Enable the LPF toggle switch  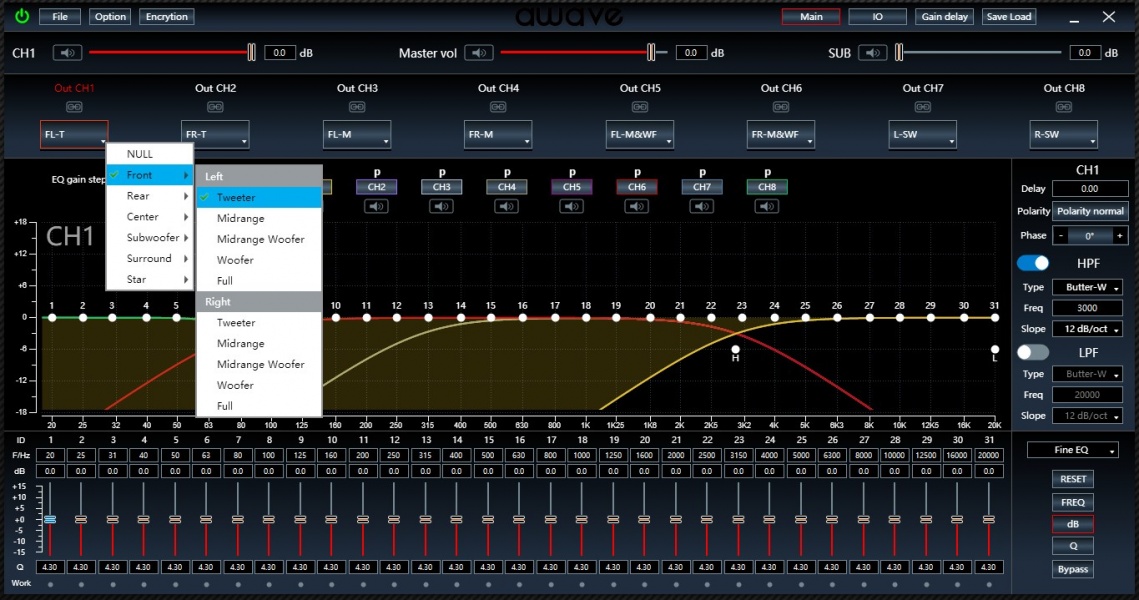coord(1033,352)
